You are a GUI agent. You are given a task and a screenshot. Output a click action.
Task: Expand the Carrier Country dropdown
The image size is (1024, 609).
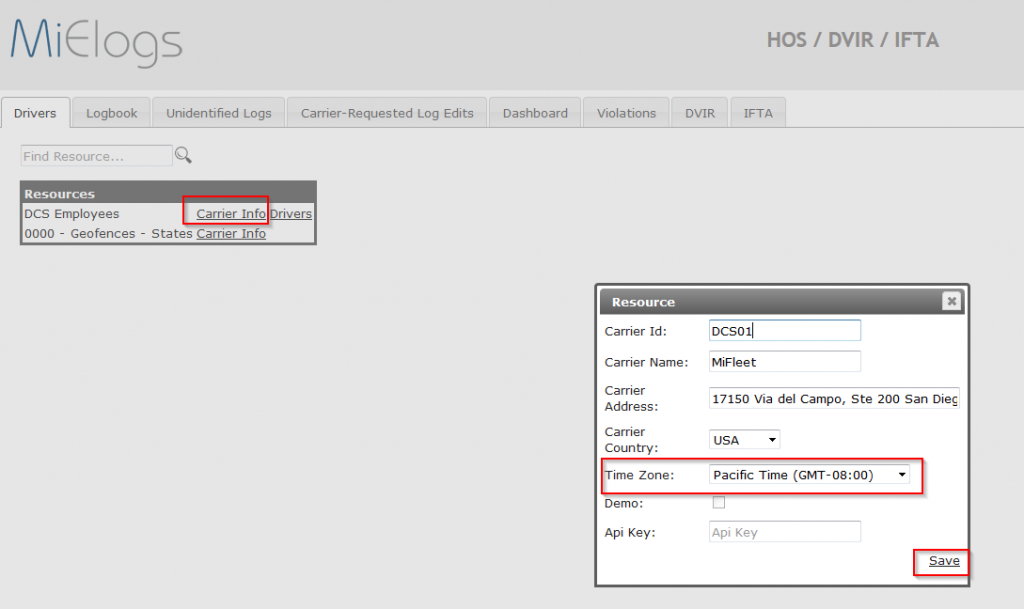click(x=744, y=439)
